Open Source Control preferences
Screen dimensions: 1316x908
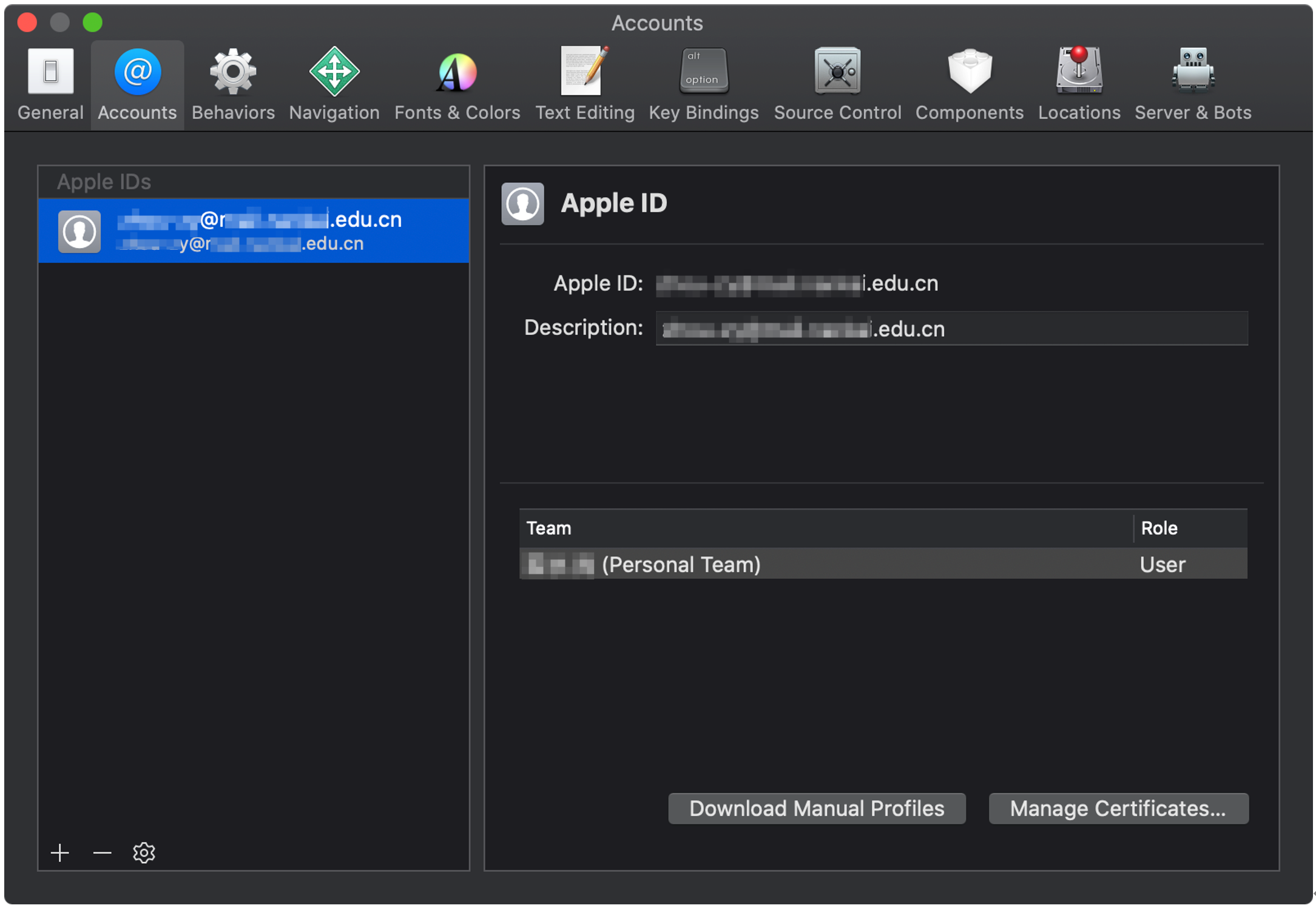837,85
